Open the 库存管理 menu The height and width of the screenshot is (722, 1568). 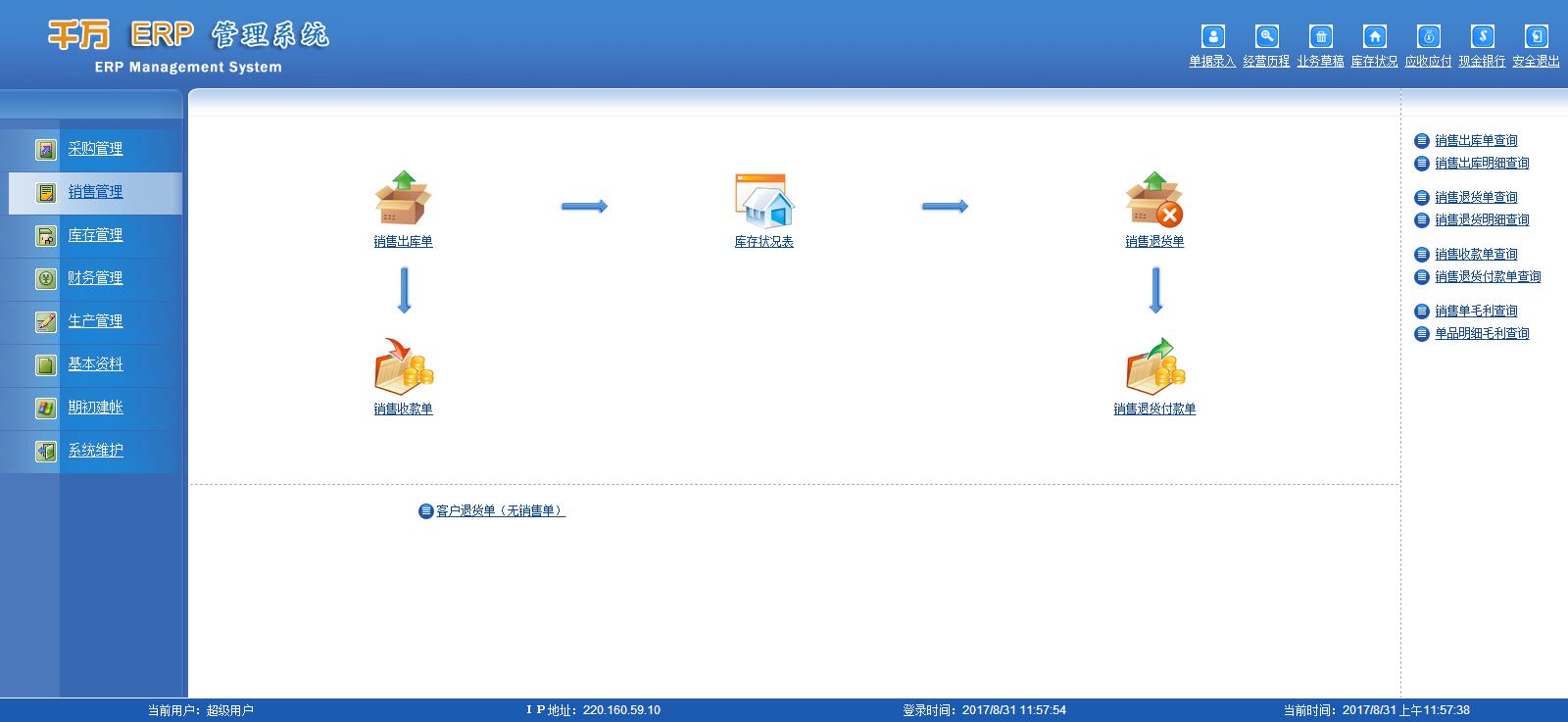pyautogui.click(x=95, y=235)
